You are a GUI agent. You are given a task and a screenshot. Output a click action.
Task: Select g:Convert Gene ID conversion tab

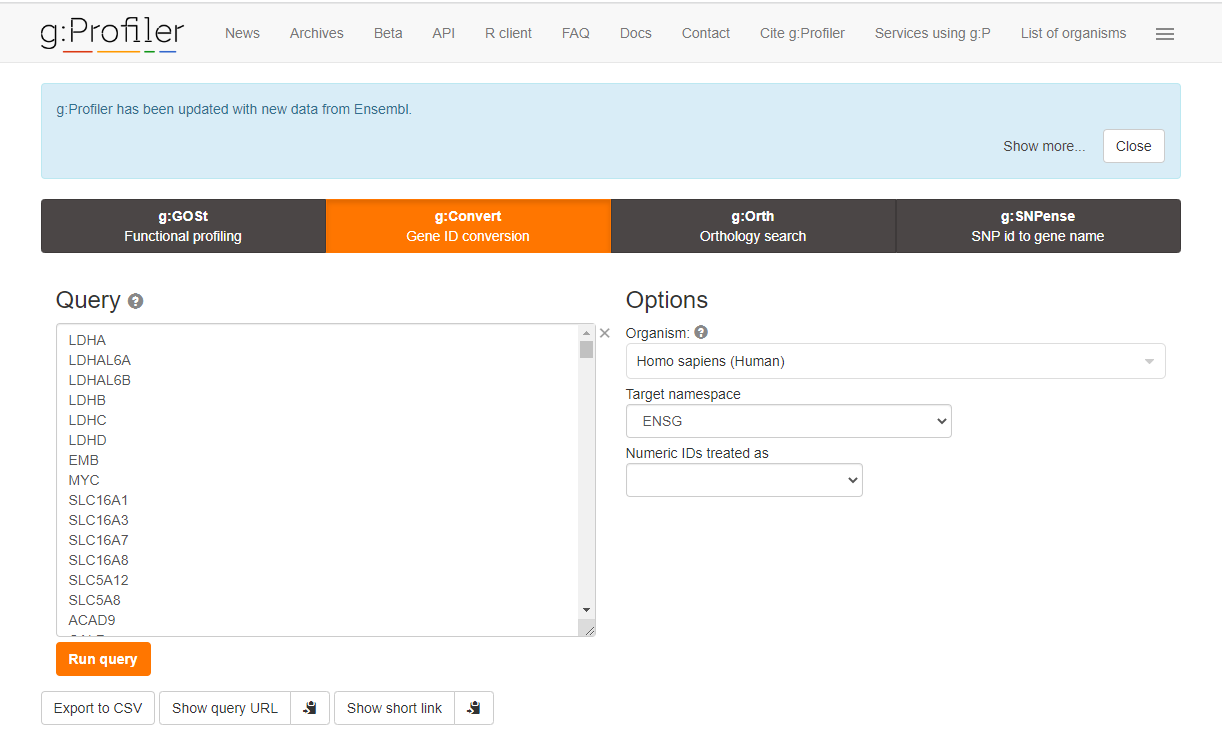[468, 226]
